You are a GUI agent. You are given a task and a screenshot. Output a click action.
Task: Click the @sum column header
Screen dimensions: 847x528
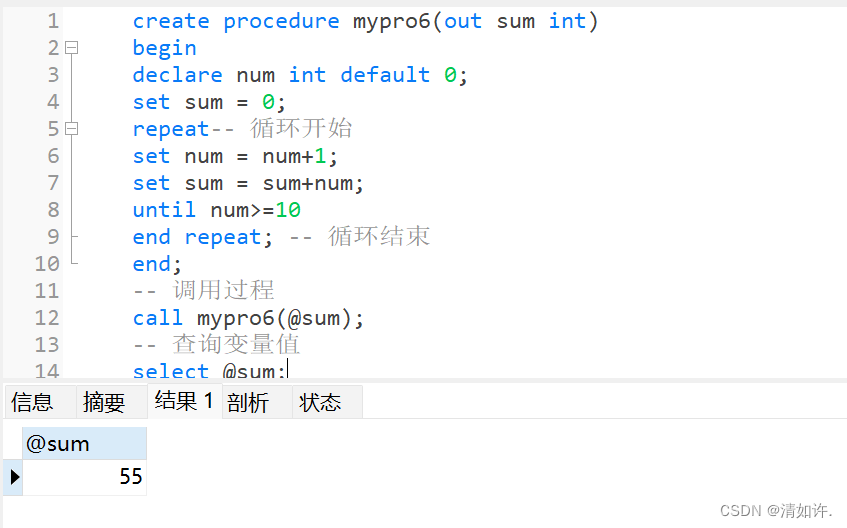[84, 444]
